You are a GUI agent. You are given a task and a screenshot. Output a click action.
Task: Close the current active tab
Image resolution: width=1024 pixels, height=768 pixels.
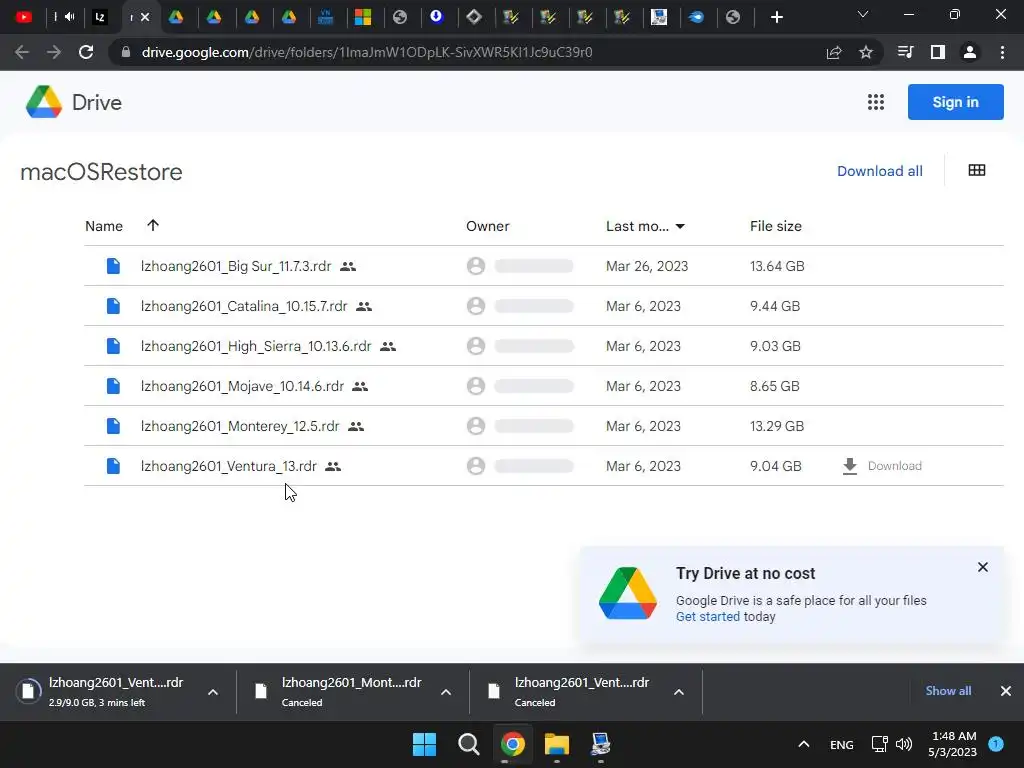tap(145, 17)
